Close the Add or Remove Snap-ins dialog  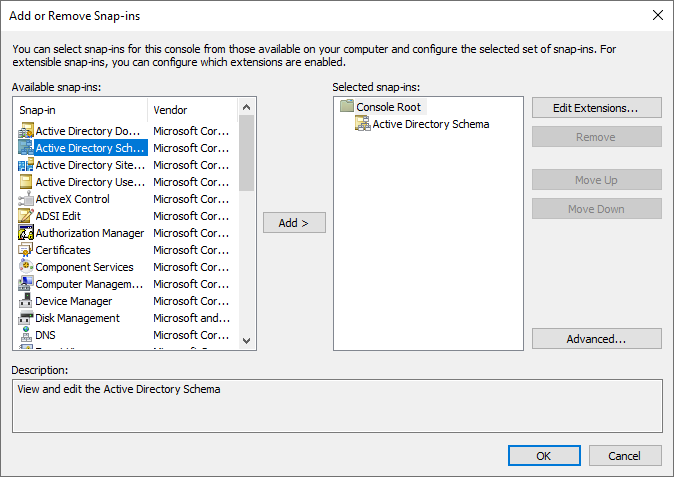tap(658, 15)
